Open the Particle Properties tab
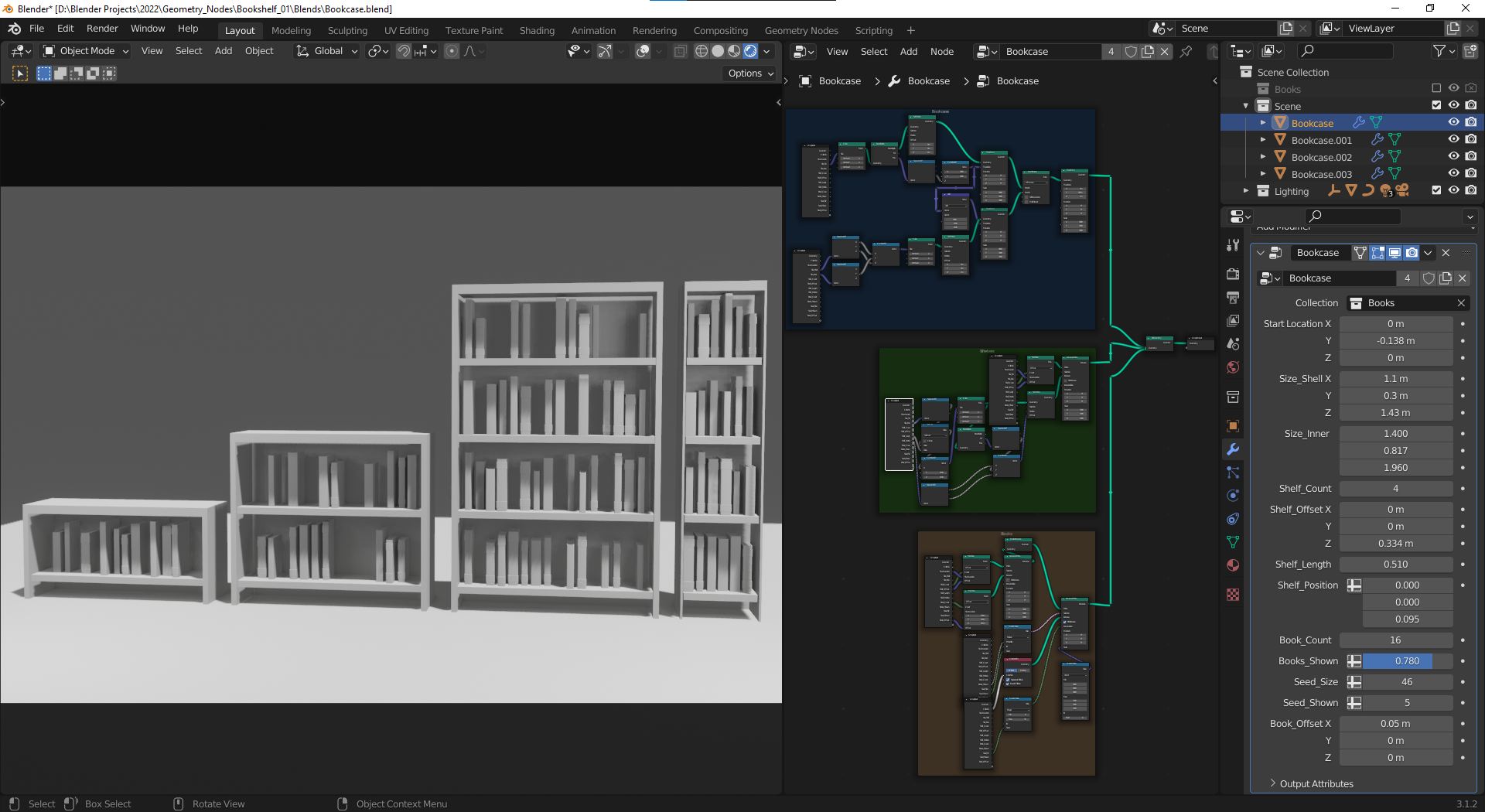 point(1232,473)
